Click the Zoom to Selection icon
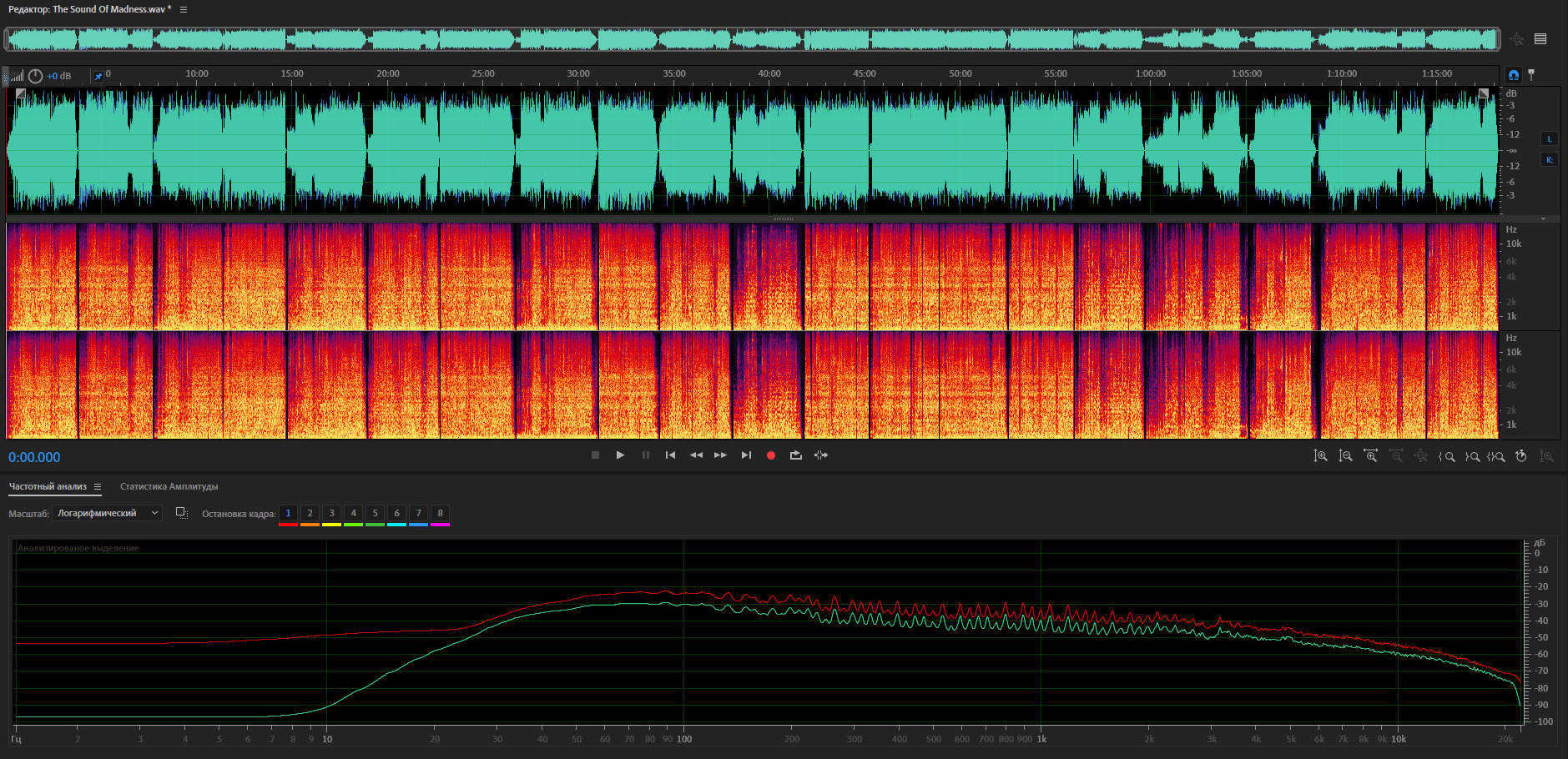Viewport: 1568px width, 759px height. tap(1496, 456)
